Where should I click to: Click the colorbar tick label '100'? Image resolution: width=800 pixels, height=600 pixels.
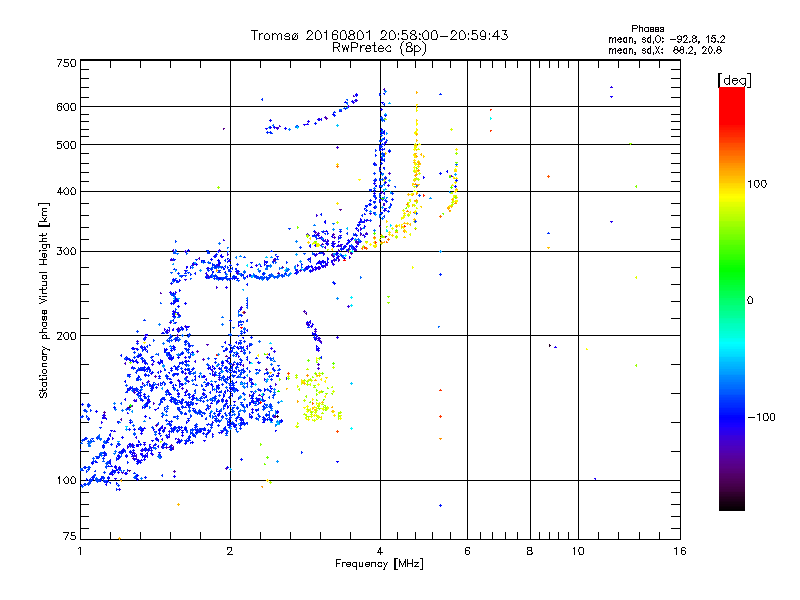tap(757, 184)
